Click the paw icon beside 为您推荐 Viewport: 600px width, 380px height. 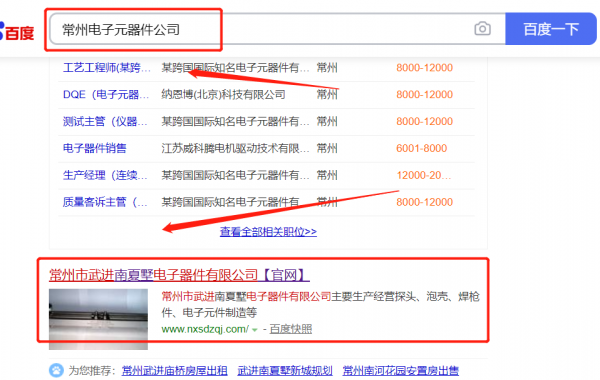point(56,370)
